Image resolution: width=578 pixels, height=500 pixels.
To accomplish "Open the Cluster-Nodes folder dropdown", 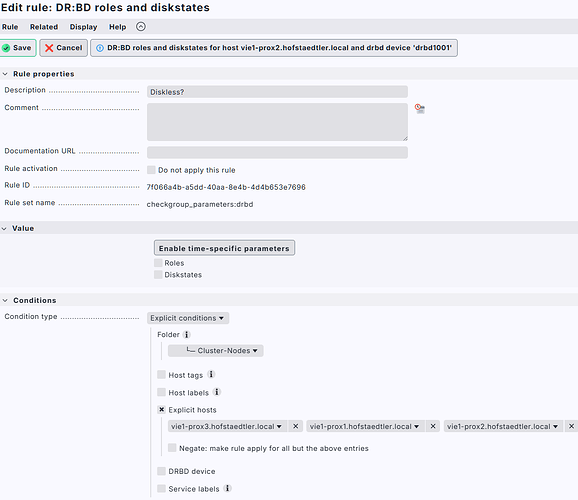I will click(216, 350).
